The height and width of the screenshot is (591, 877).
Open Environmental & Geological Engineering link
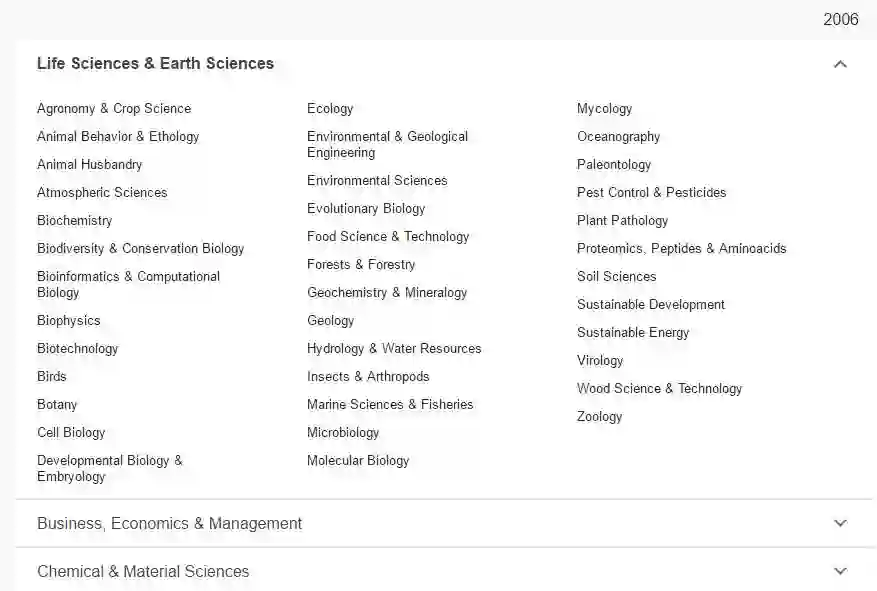pos(387,144)
